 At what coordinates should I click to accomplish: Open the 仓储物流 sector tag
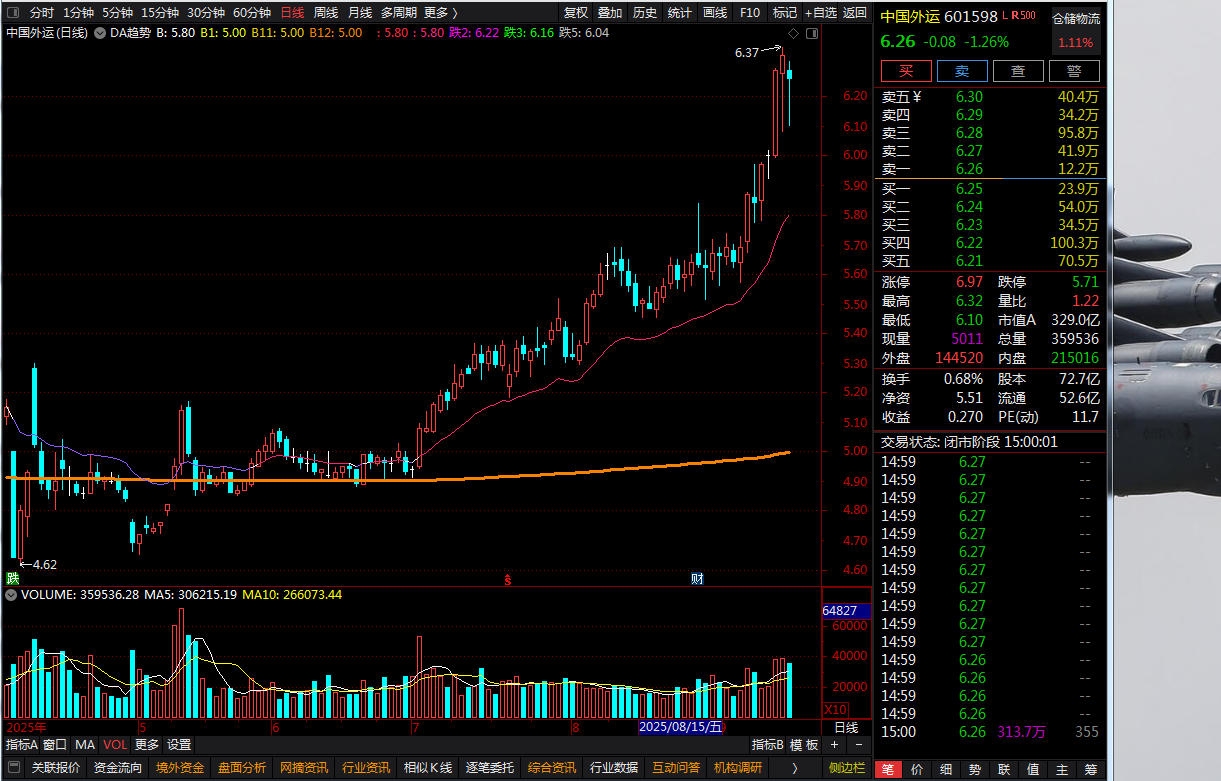point(1076,18)
